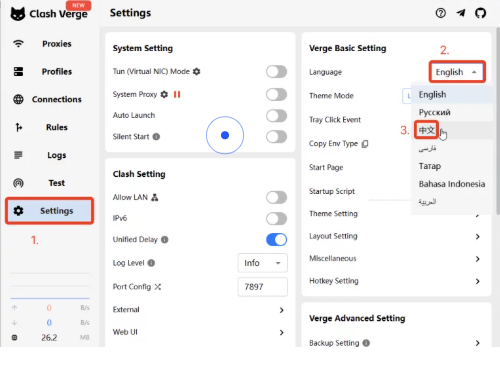The width and height of the screenshot is (500, 365).
Task: Expand the Layout Setting row
Action: (x=396, y=236)
